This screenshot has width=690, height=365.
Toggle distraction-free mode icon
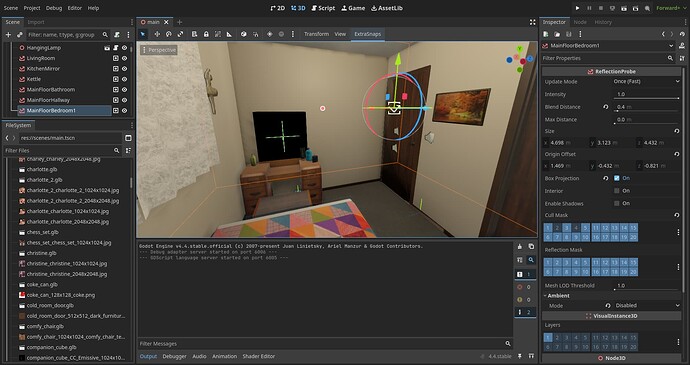coord(532,22)
